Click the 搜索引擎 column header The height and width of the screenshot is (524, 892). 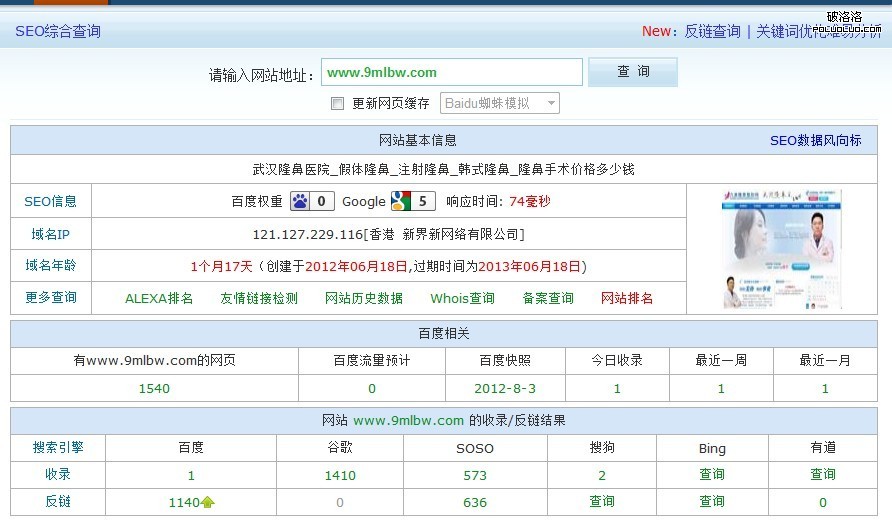click(x=58, y=448)
